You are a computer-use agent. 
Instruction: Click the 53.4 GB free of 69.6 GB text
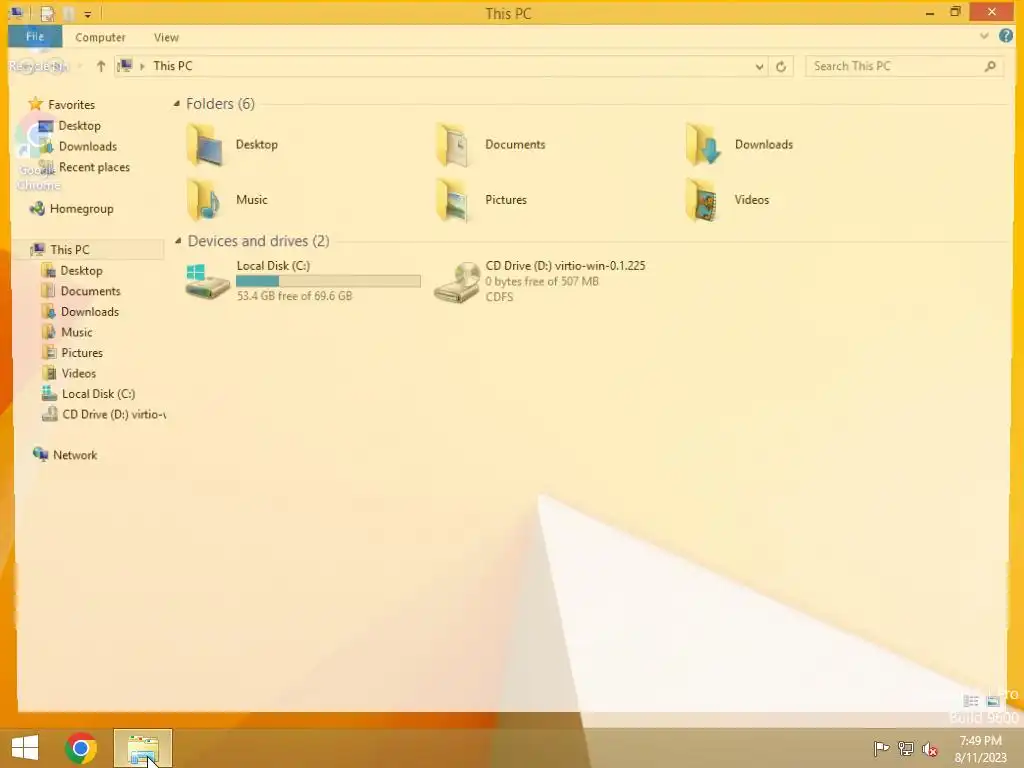point(295,296)
